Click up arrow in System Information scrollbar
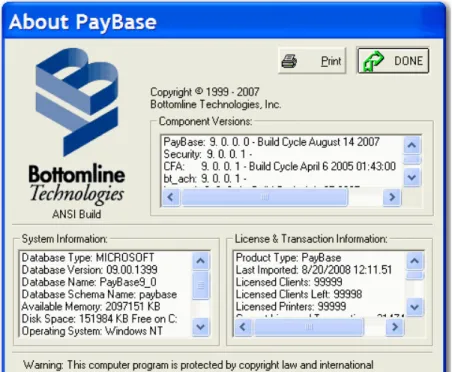452x372 pixels. tap(201, 261)
